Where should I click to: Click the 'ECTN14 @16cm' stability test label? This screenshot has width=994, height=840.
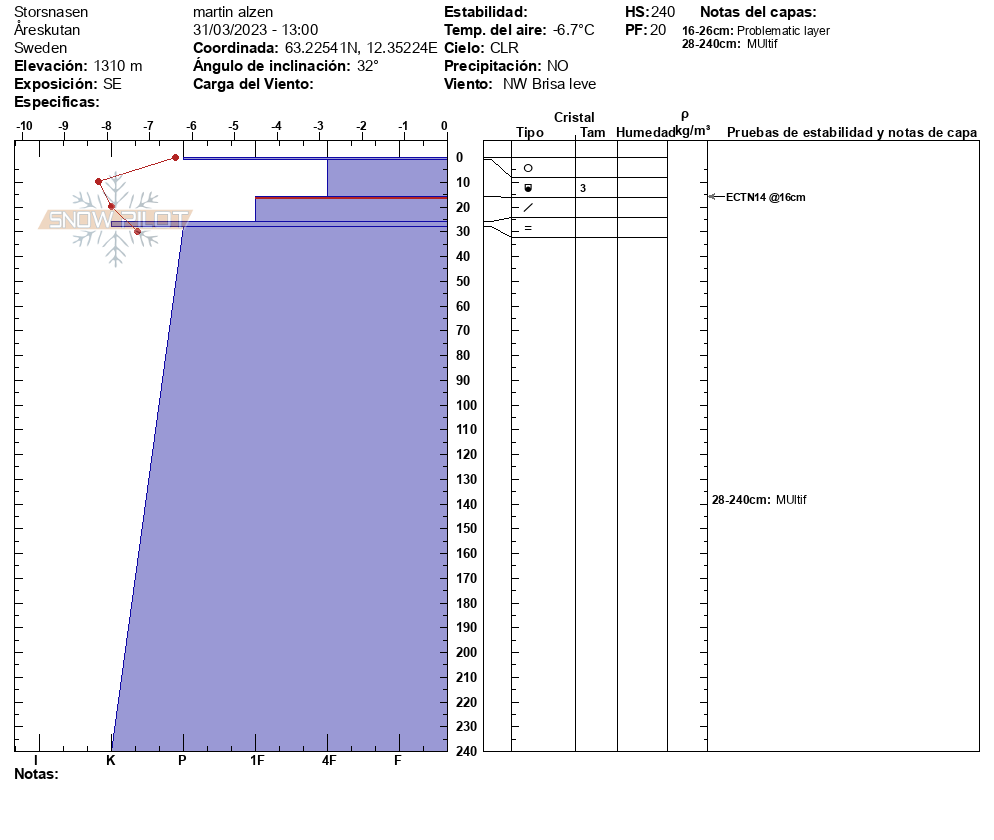click(765, 197)
